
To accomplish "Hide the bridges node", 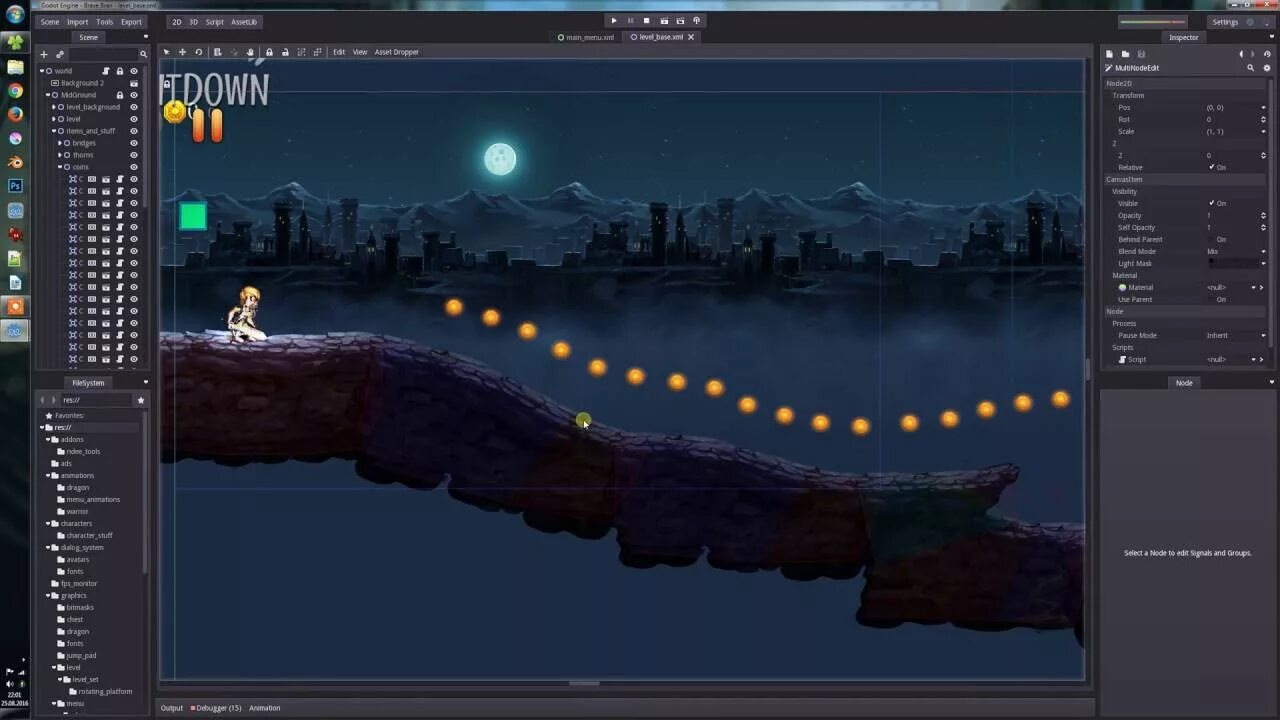I will (x=134, y=143).
